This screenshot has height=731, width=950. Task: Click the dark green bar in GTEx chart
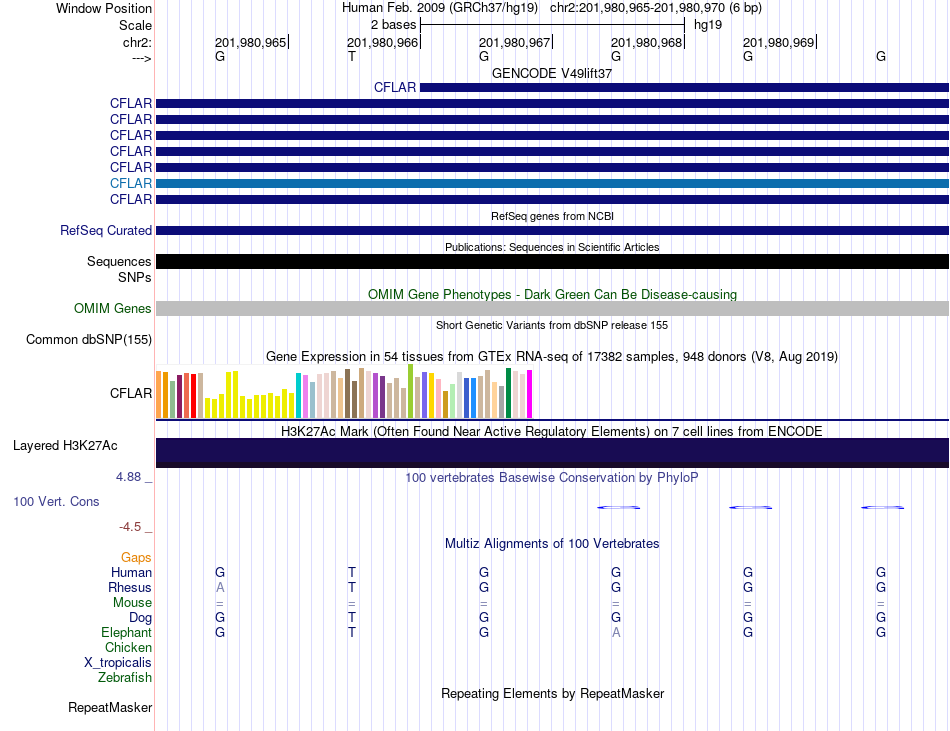pos(508,393)
